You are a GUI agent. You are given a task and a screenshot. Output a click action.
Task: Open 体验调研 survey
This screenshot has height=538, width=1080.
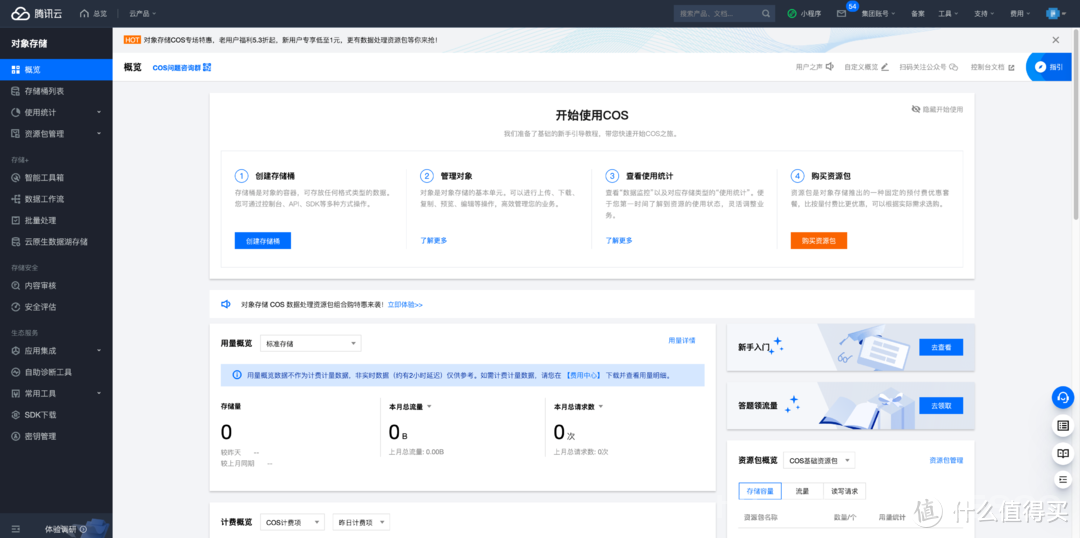point(65,529)
